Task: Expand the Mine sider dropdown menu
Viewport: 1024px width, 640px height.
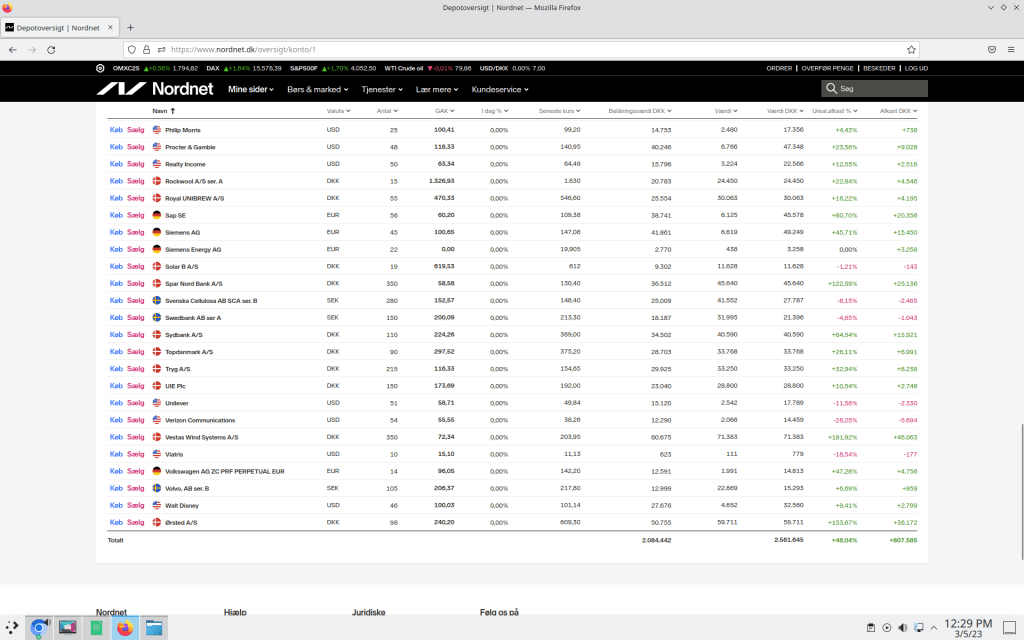Action: 250,89
